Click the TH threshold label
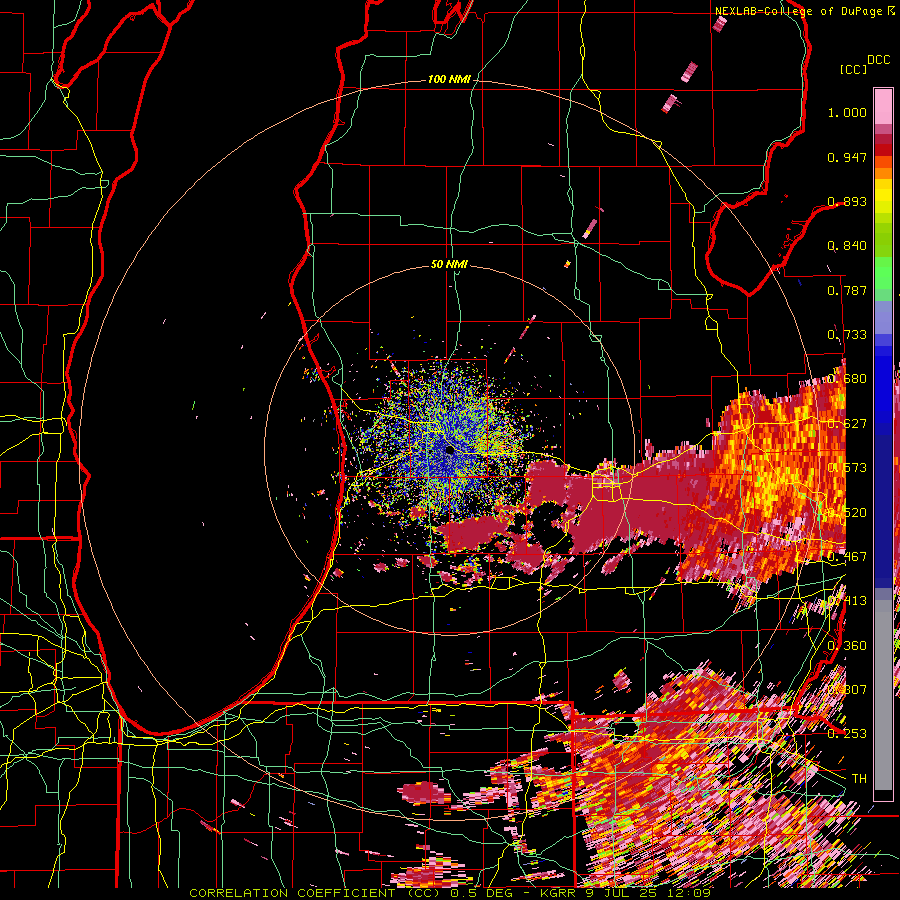The width and height of the screenshot is (900, 900). tap(859, 779)
